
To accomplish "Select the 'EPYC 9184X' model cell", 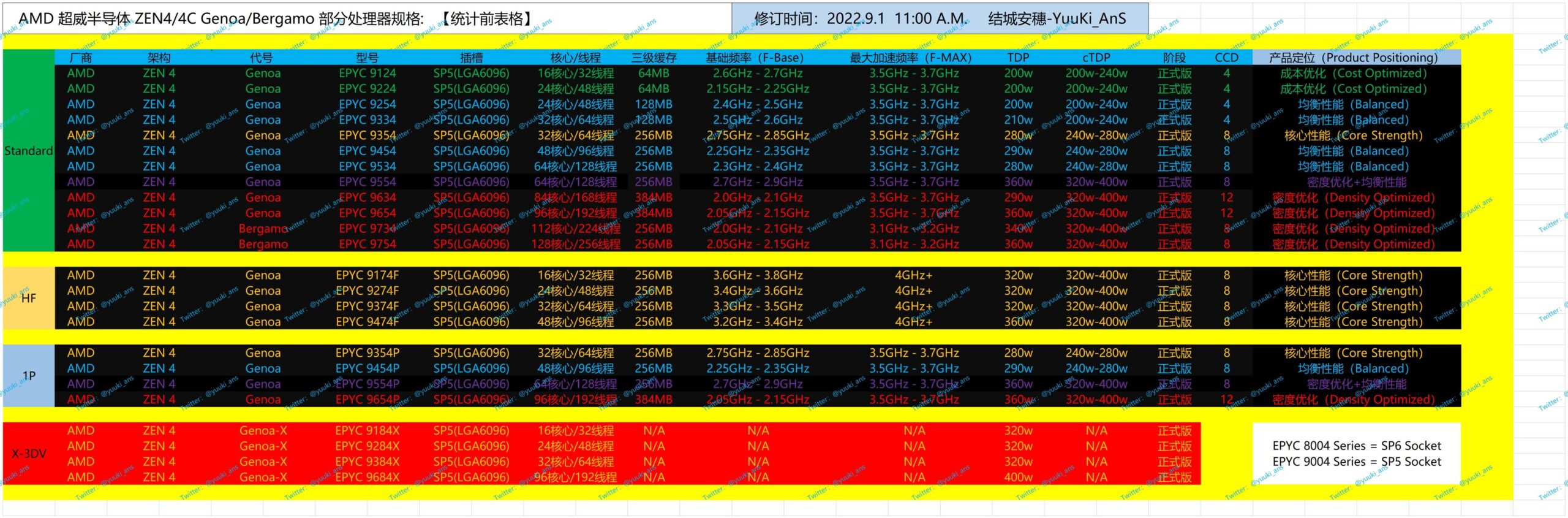I will tap(367, 430).
